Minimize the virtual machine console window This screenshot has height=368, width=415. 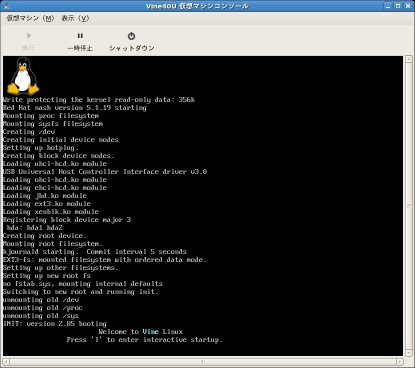[x=388, y=6]
